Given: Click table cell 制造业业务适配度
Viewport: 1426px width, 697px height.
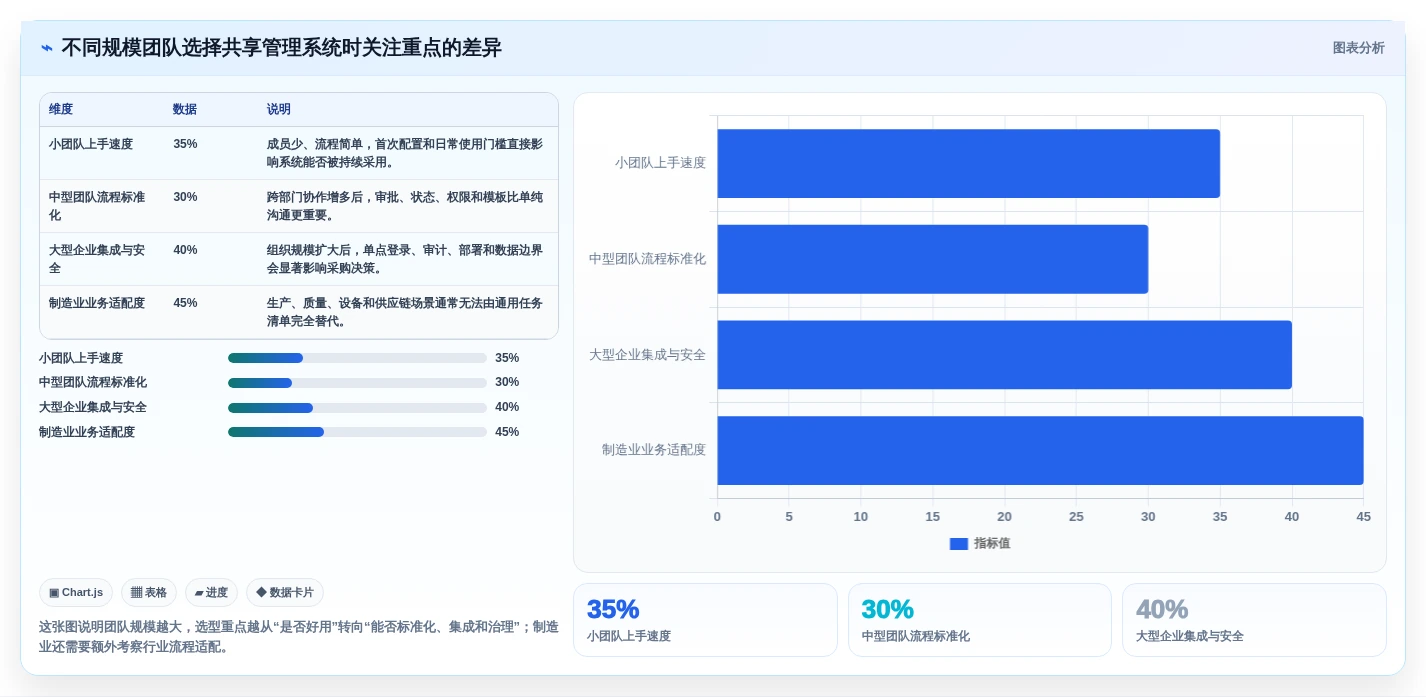Looking at the screenshot, I should (97, 303).
